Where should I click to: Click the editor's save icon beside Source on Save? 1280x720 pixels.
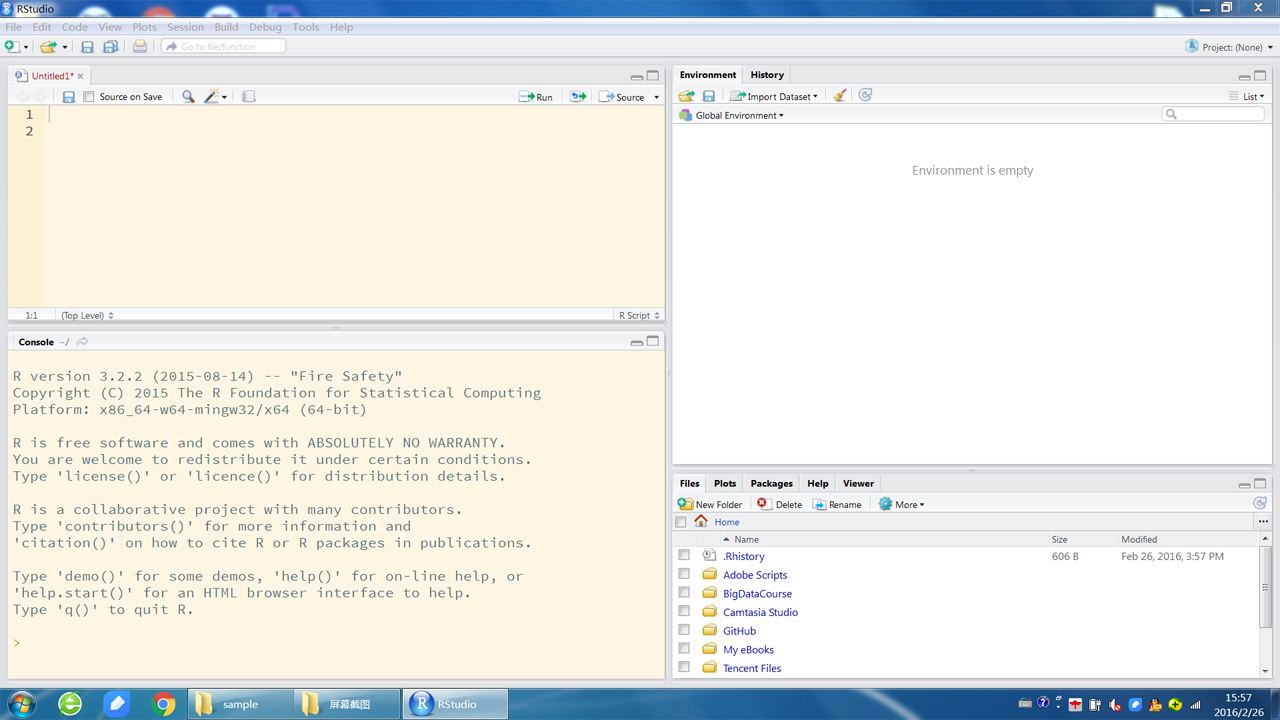point(68,97)
